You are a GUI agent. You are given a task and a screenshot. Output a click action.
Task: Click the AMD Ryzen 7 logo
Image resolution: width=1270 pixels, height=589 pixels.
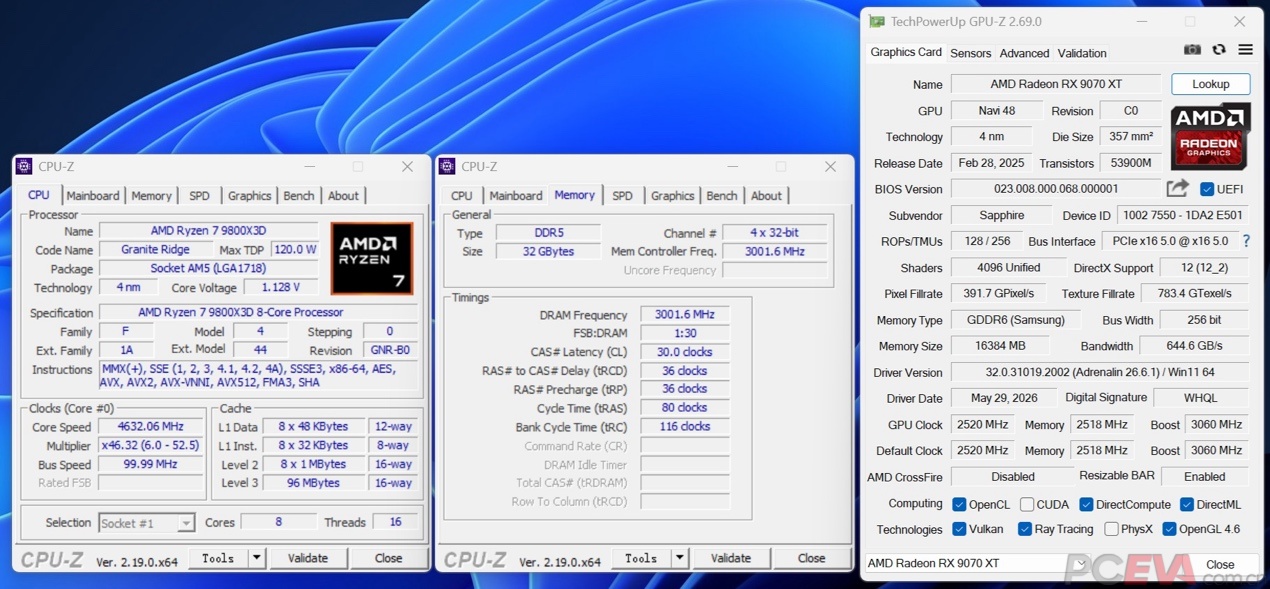pyautogui.click(x=372, y=259)
